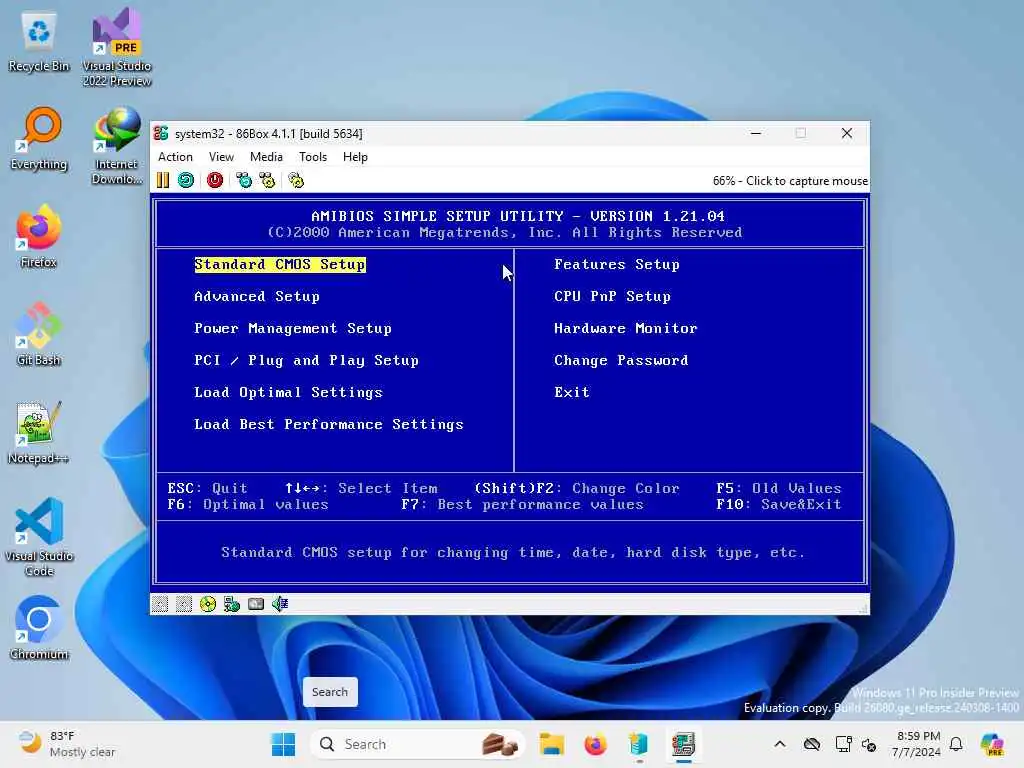Open Visual Studio 2022 Preview desktop shortcut

pyautogui.click(x=117, y=47)
